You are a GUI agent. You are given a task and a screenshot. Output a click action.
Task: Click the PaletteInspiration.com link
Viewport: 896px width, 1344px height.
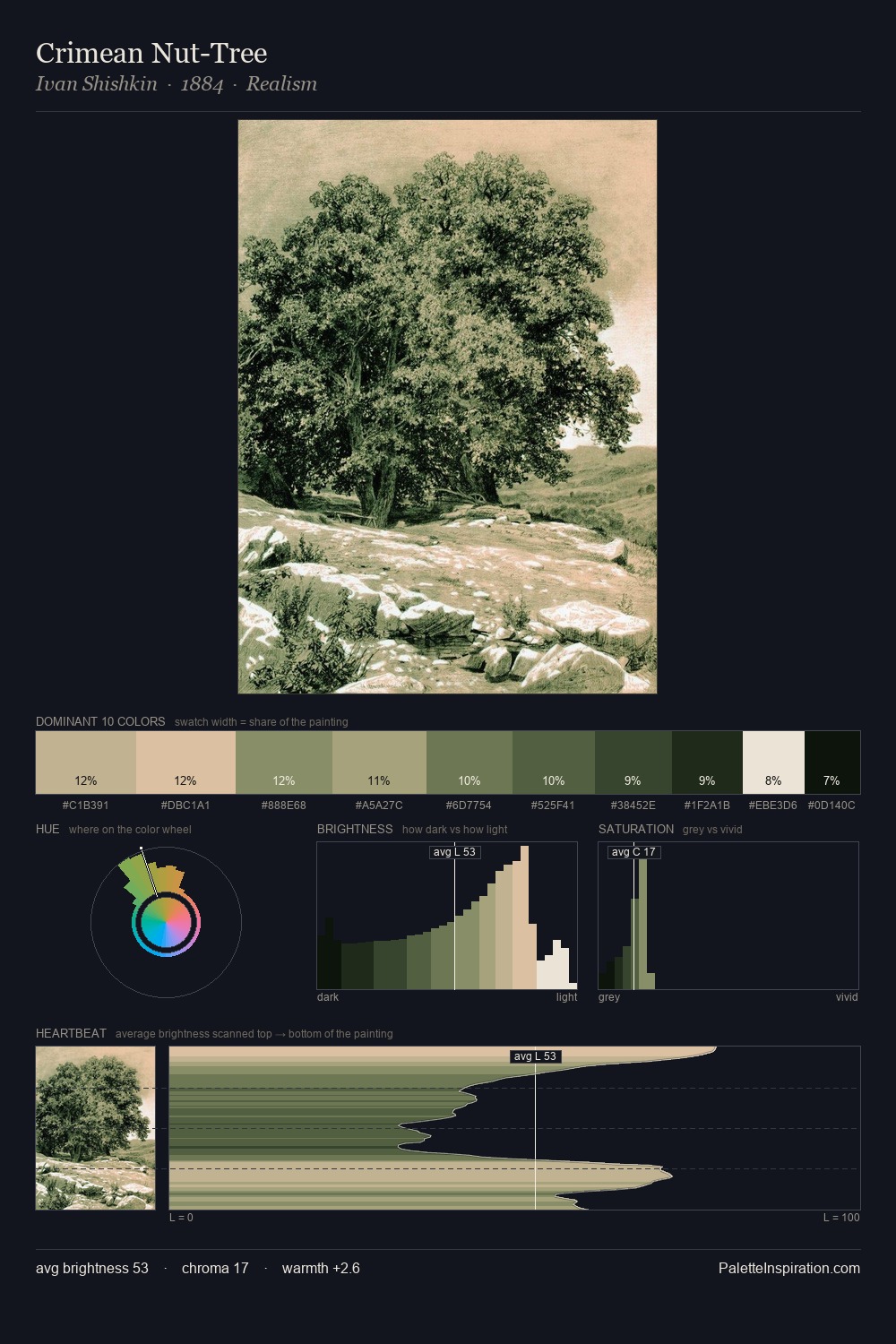(789, 1268)
